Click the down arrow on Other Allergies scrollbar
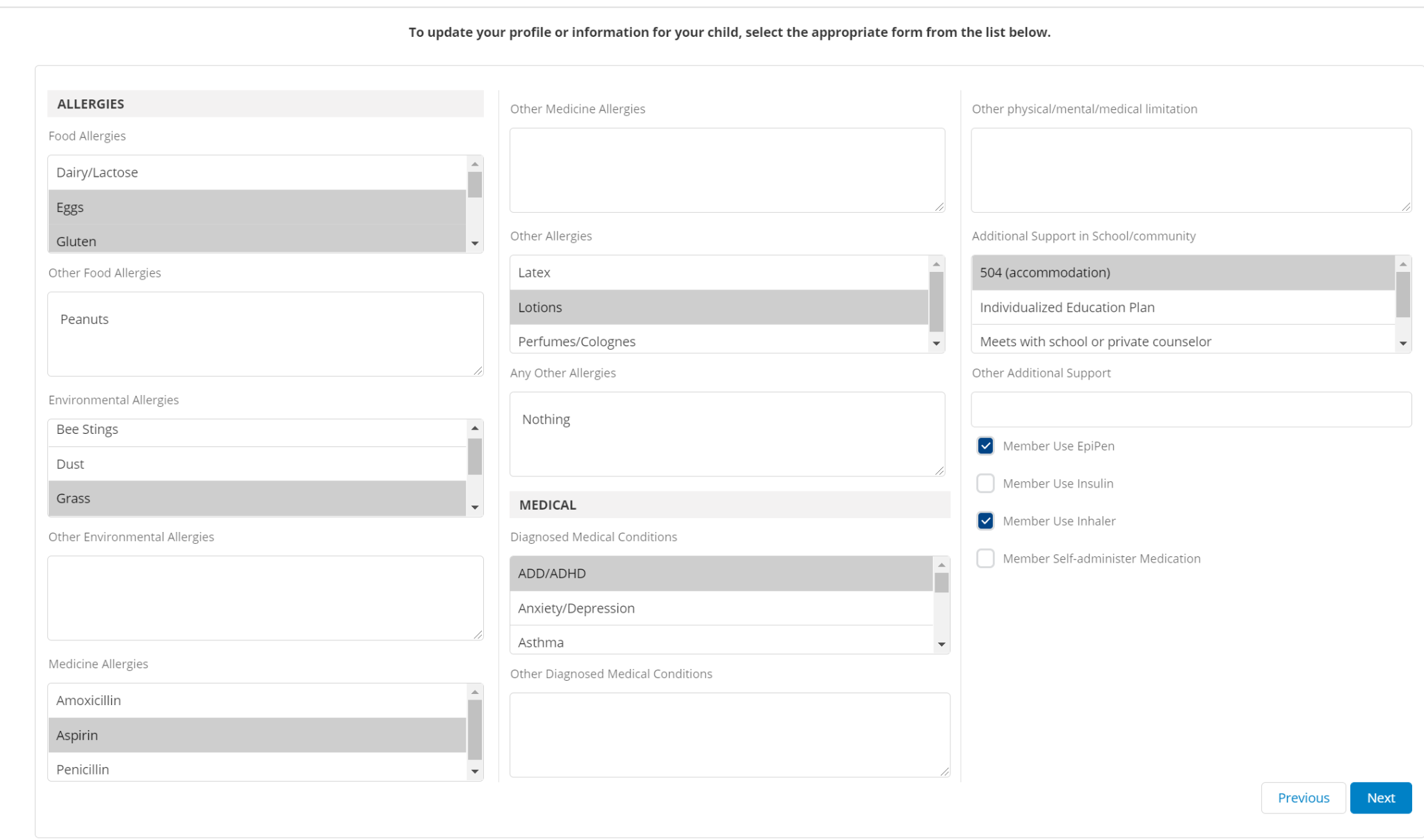Viewport: 1424px width, 840px height. click(937, 342)
